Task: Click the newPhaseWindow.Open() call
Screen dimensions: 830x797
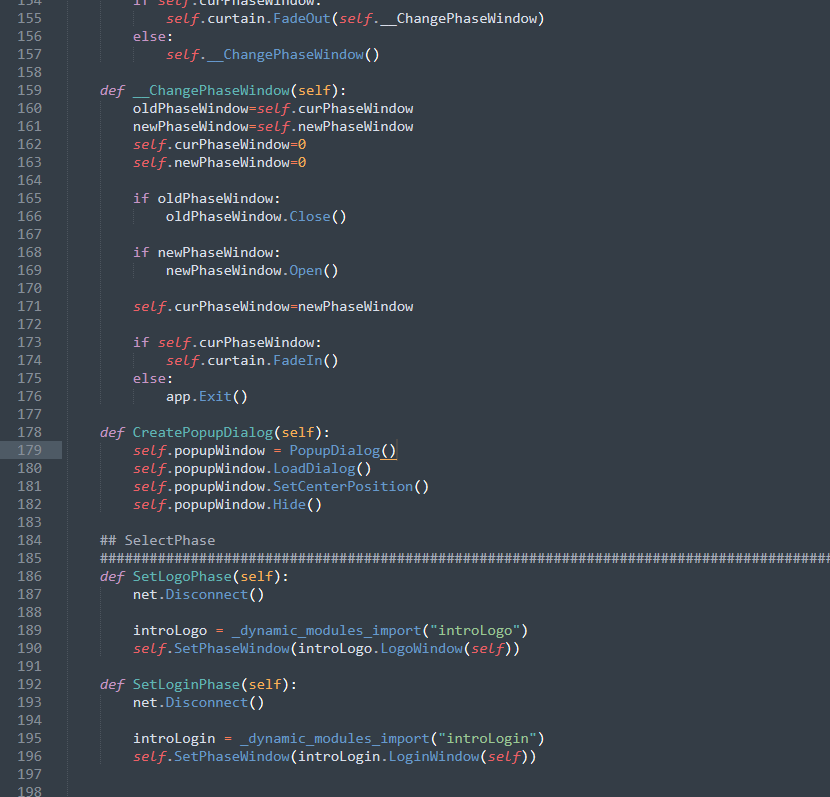Action: click(251, 271)
